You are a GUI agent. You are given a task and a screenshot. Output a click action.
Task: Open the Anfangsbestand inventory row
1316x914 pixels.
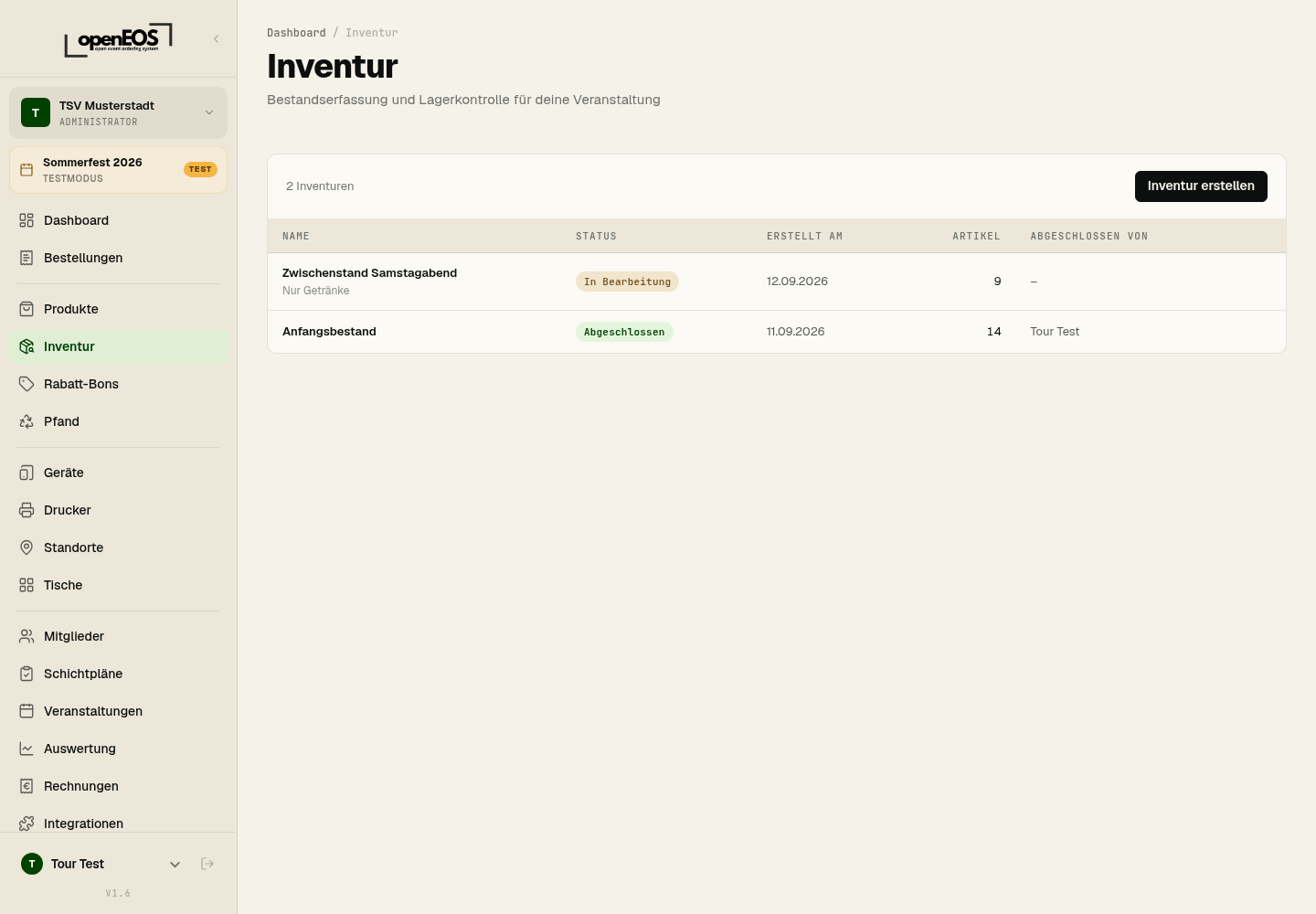pyautogui.click(x=777, y=332)
